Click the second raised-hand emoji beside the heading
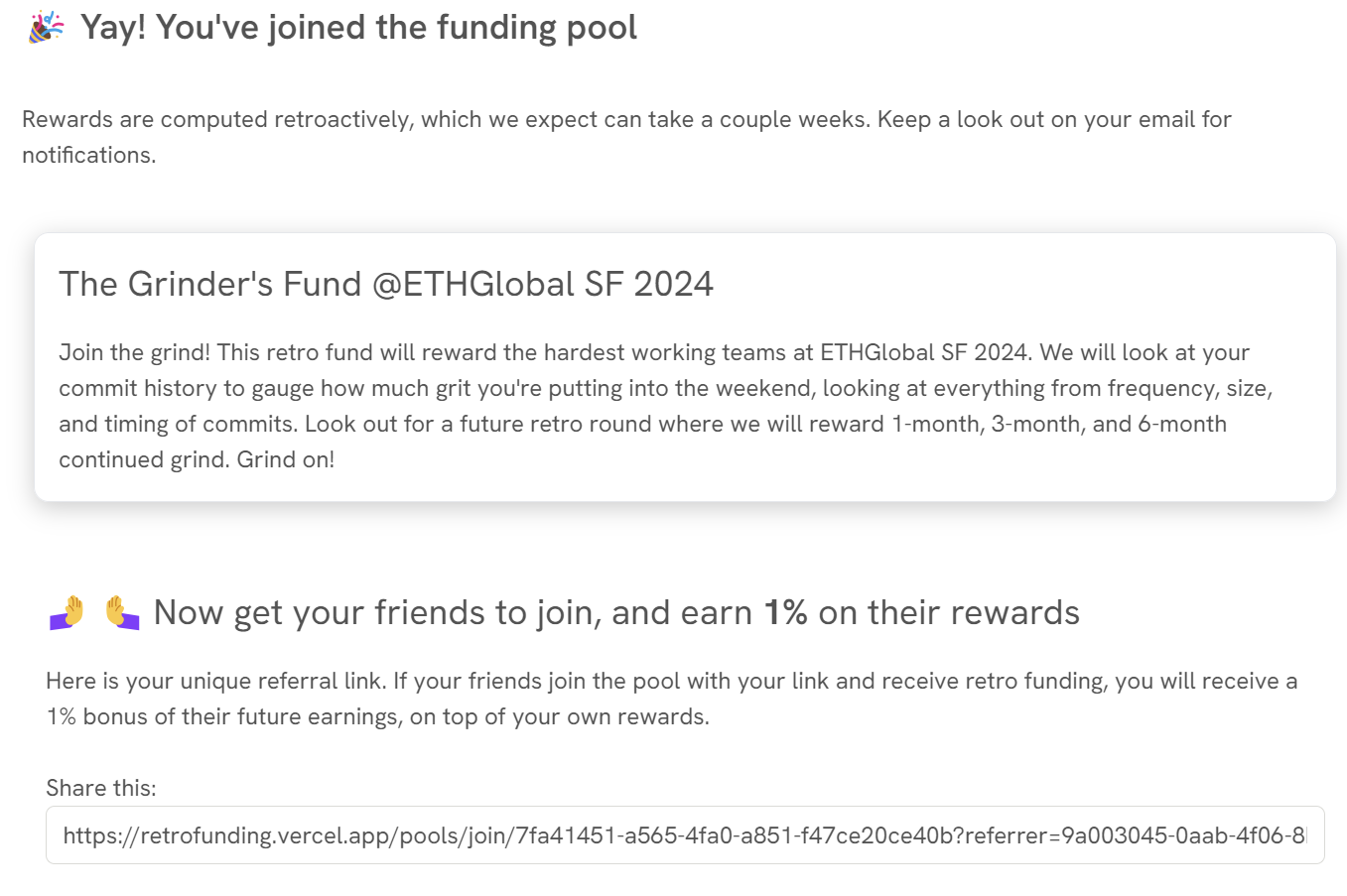Screen dimensions: 1347x896 122,612
